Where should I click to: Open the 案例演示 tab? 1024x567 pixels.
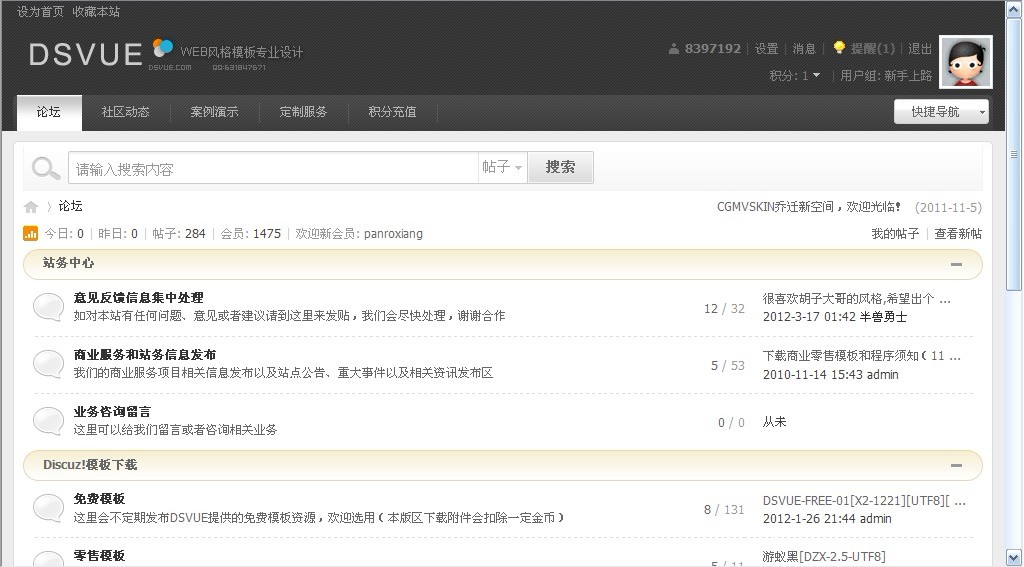pyautogui.click(x=214, y=112)
